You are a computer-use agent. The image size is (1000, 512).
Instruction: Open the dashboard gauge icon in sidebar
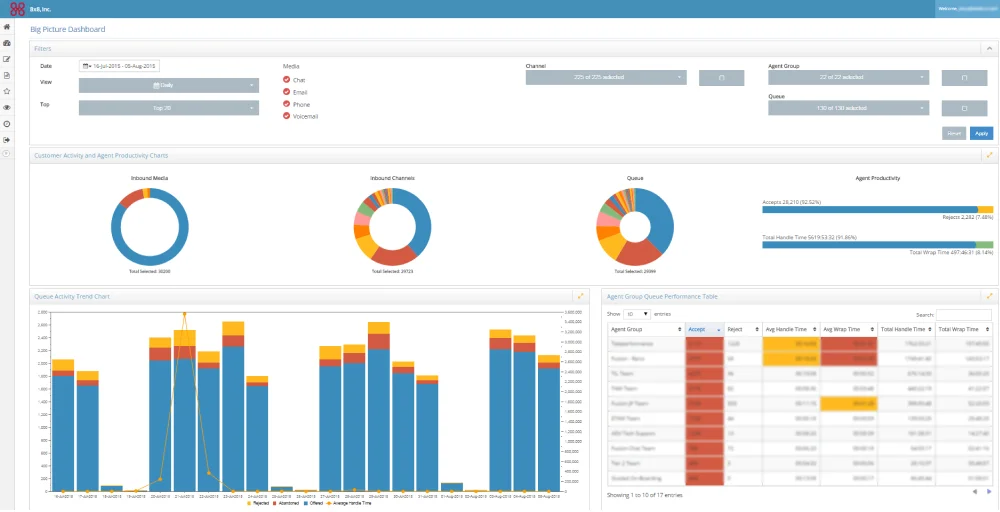(7, 43)
